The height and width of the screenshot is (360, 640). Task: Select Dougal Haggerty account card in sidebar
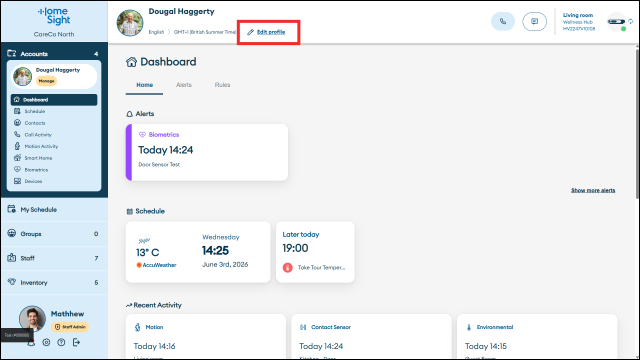pos(54,76)
